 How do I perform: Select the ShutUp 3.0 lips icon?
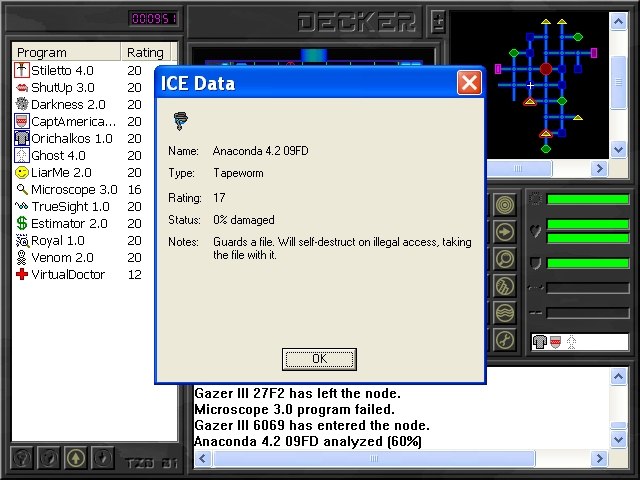coord(22,87)
